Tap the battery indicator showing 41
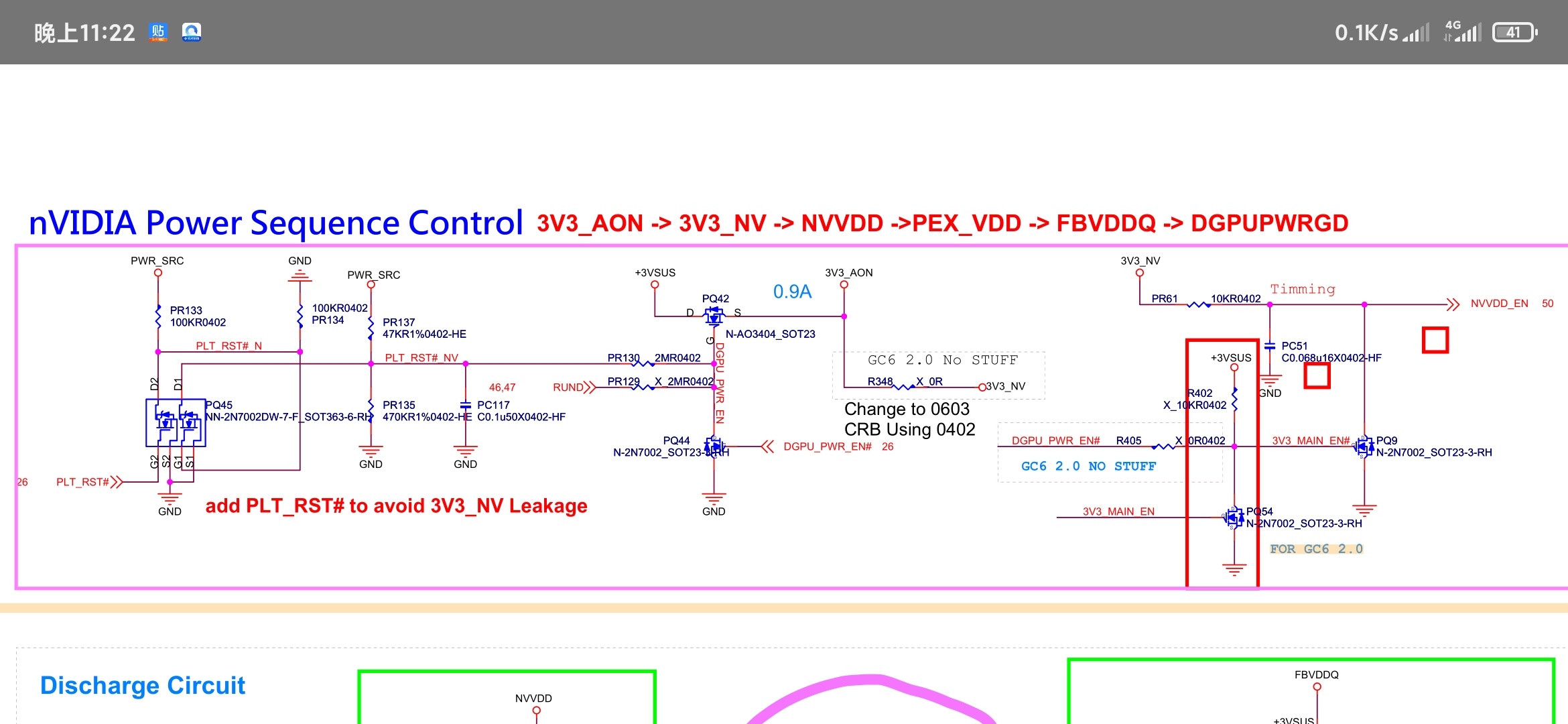Image resolution: width=1568 pixels, height=724 pixels. pyautogui.click(x=1514, y=32)
